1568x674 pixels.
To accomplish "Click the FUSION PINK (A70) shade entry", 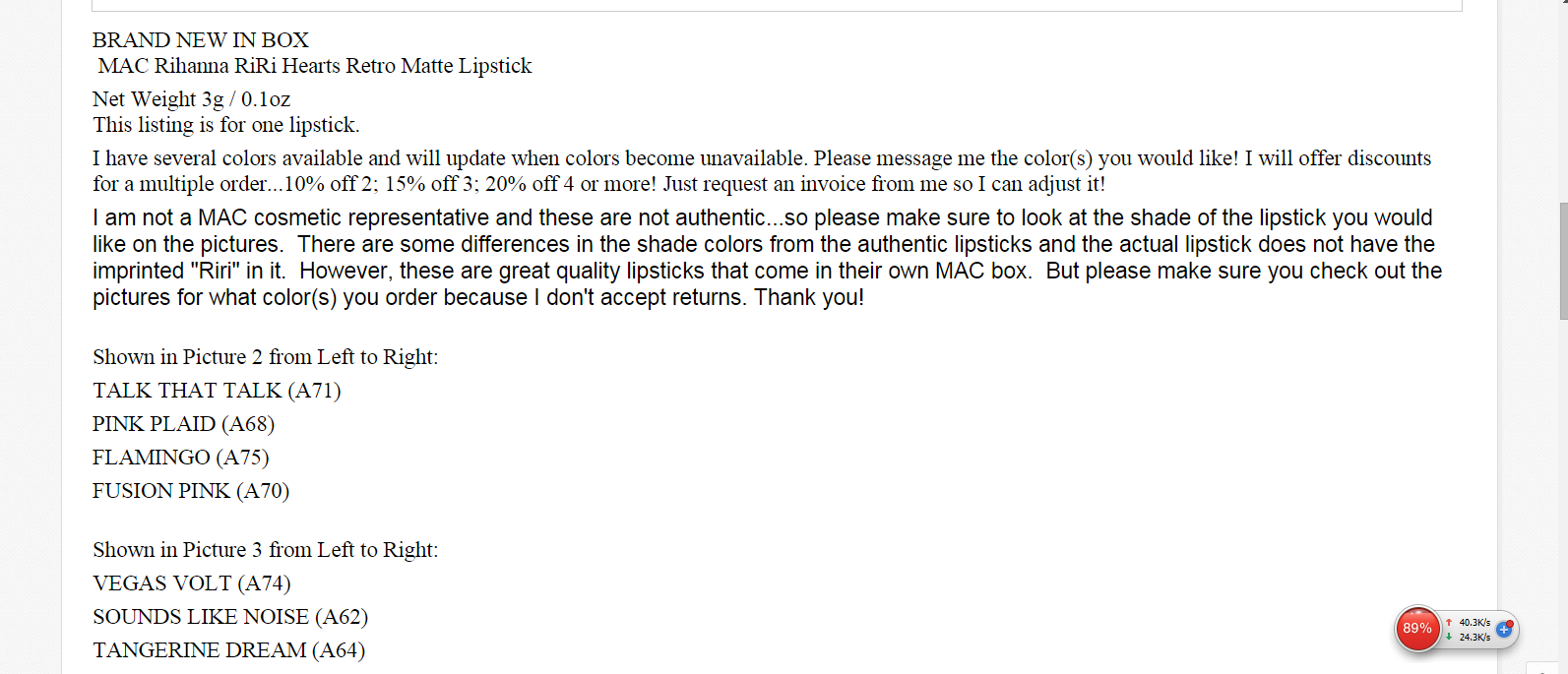I will point(191,491).
